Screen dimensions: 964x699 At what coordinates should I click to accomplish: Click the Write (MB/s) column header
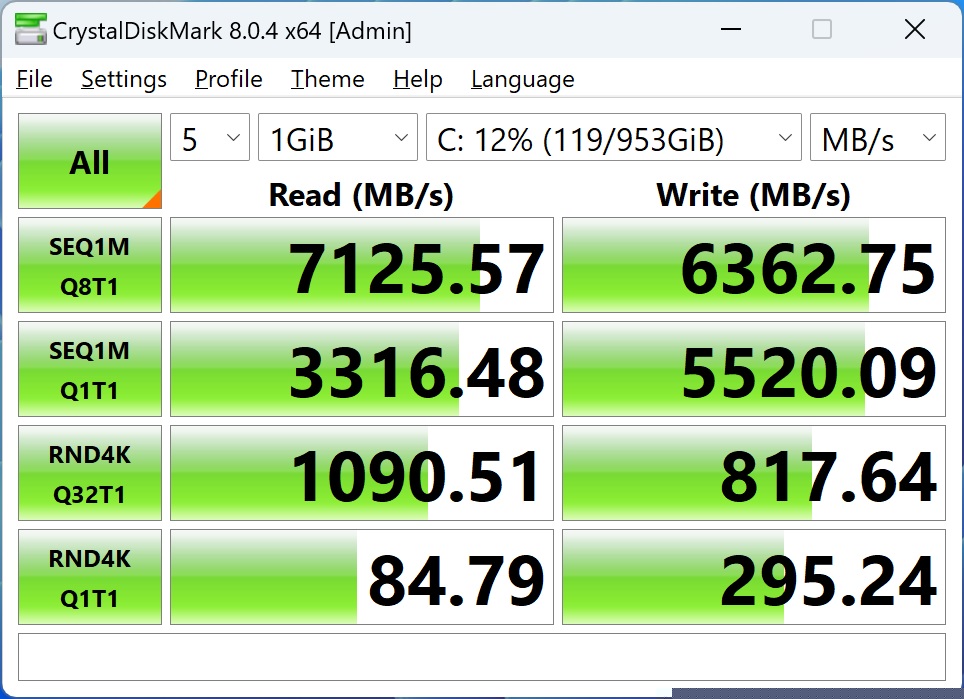[754, 195]
